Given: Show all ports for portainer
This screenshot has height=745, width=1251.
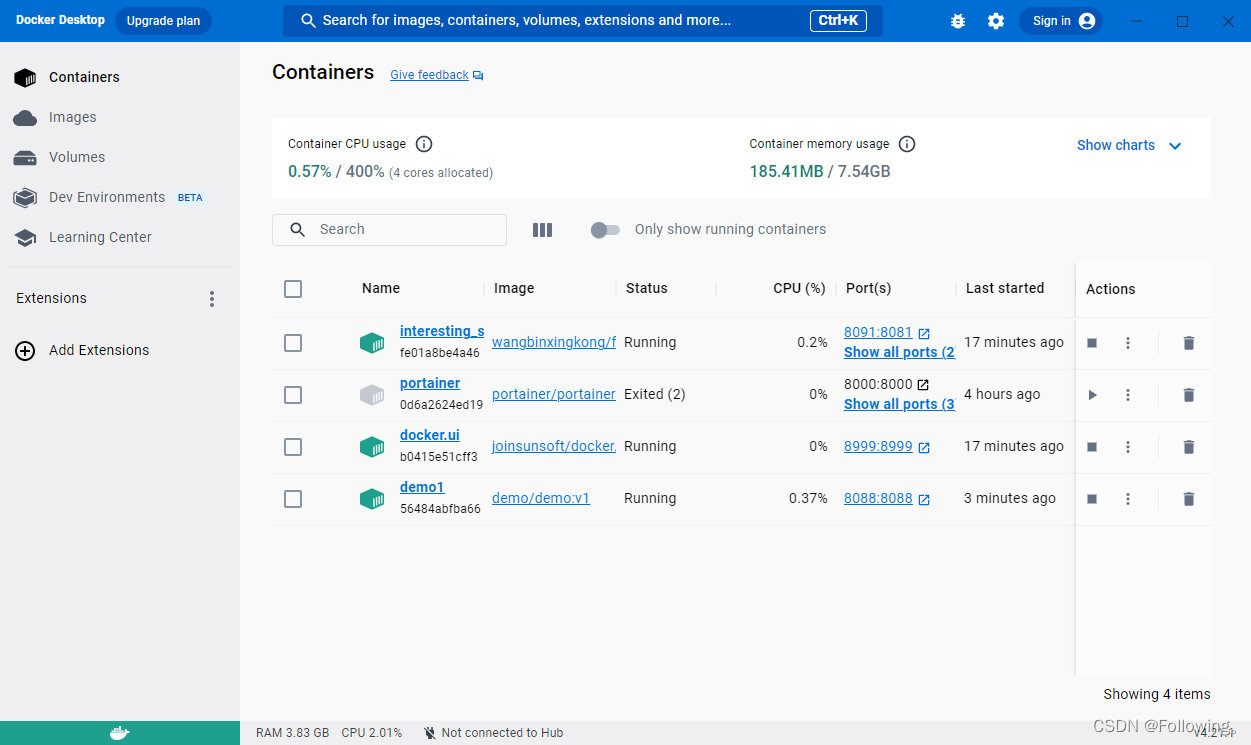Looking at the screenshot, I should [x=899, y=405].
